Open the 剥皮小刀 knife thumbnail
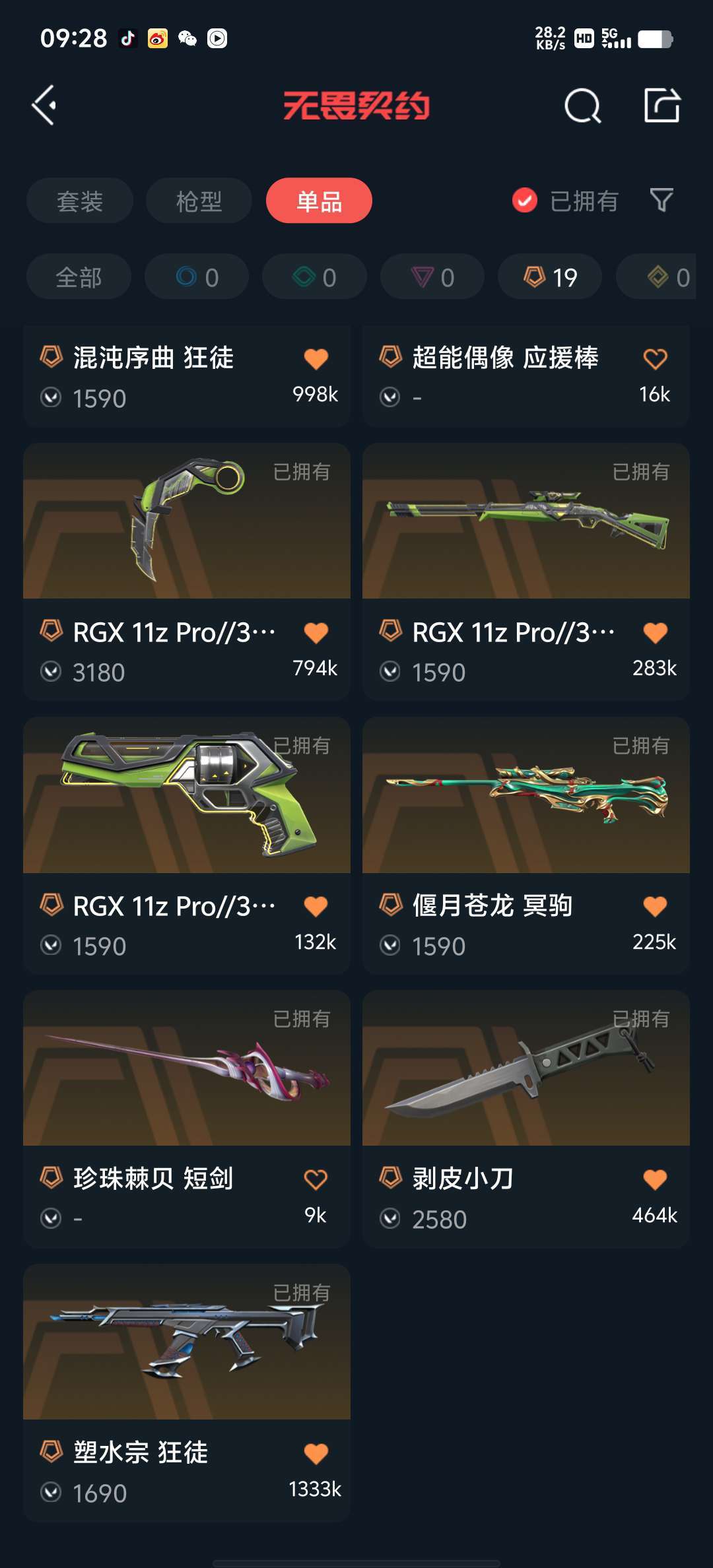 pos(526,1068)
